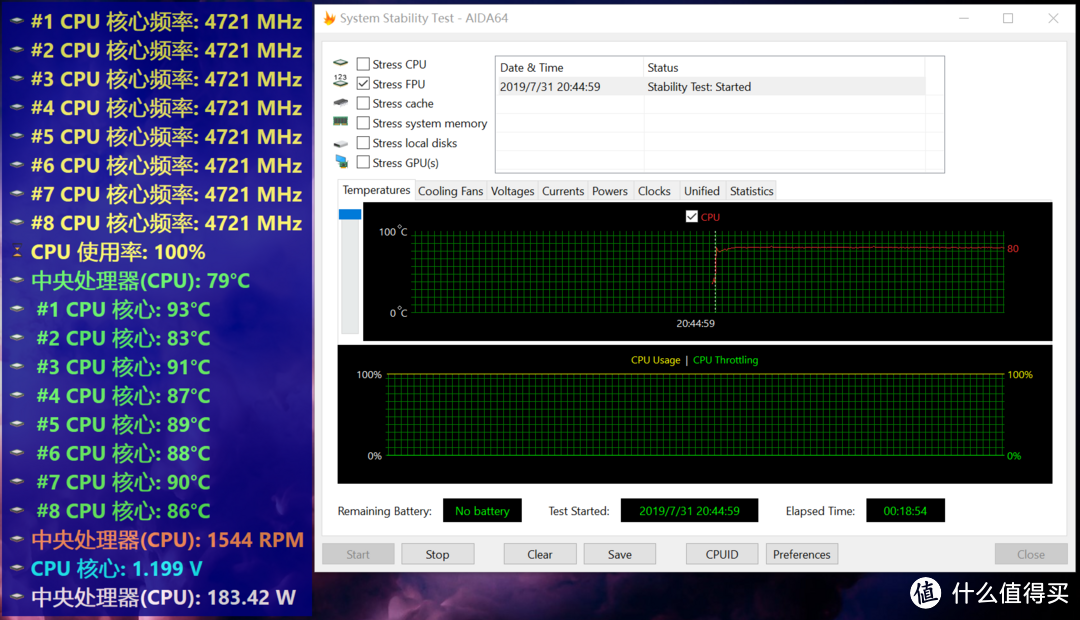
Task: Click the #3 CPU 核心: 91°C reading
Action: click(123, 366)
